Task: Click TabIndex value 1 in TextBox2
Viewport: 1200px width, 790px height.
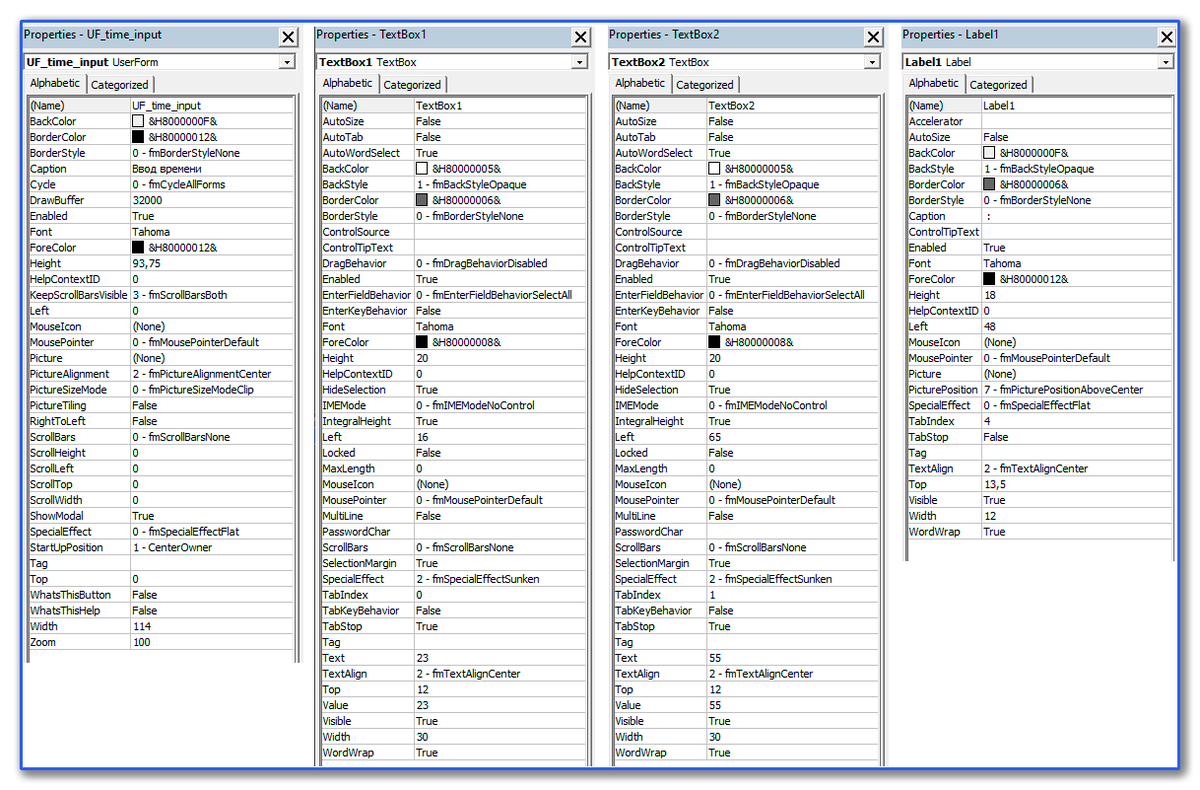Action: click(793, 595)
